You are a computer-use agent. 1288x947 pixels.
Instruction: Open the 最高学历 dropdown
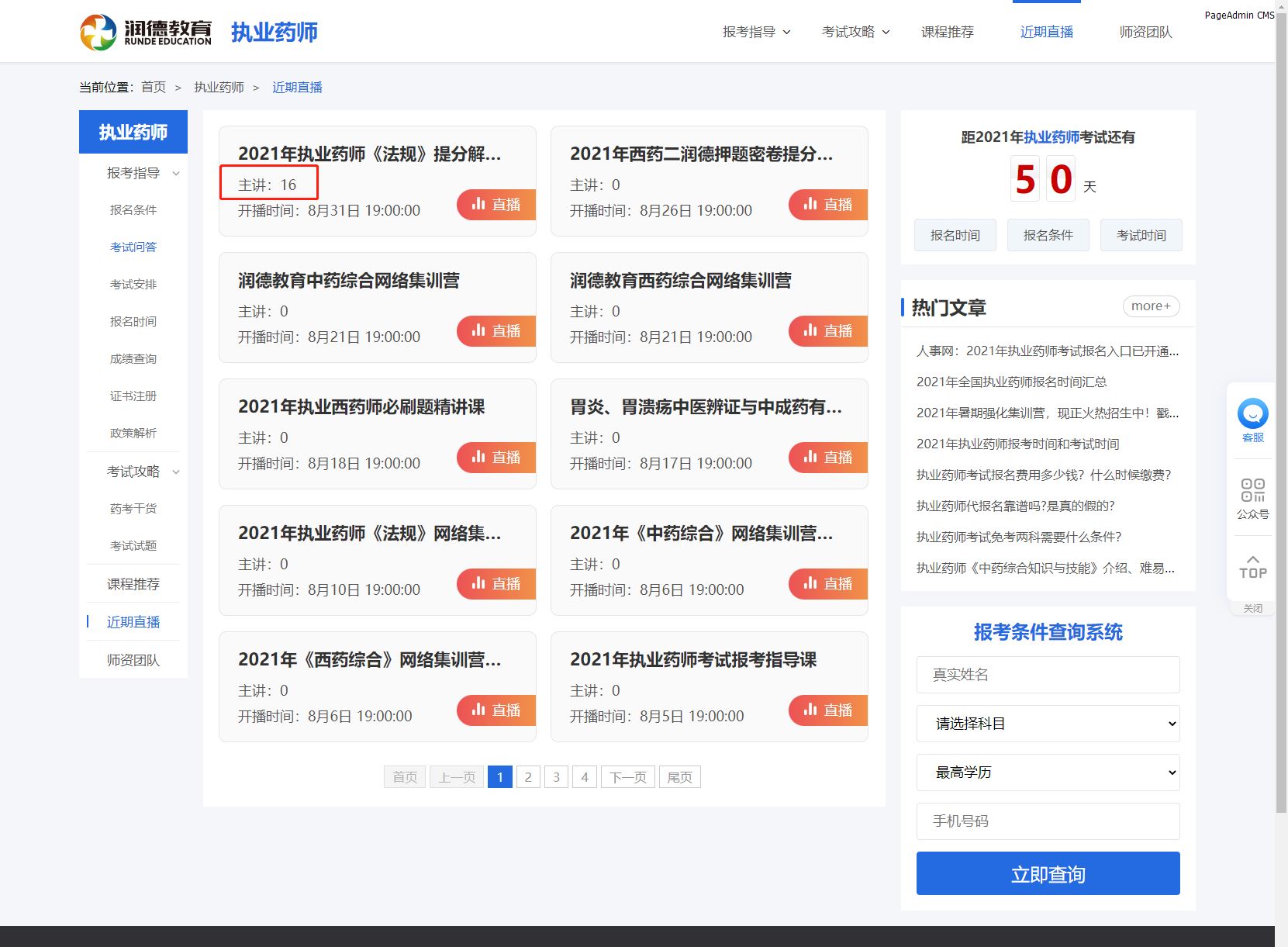(x=1048, y=772)
